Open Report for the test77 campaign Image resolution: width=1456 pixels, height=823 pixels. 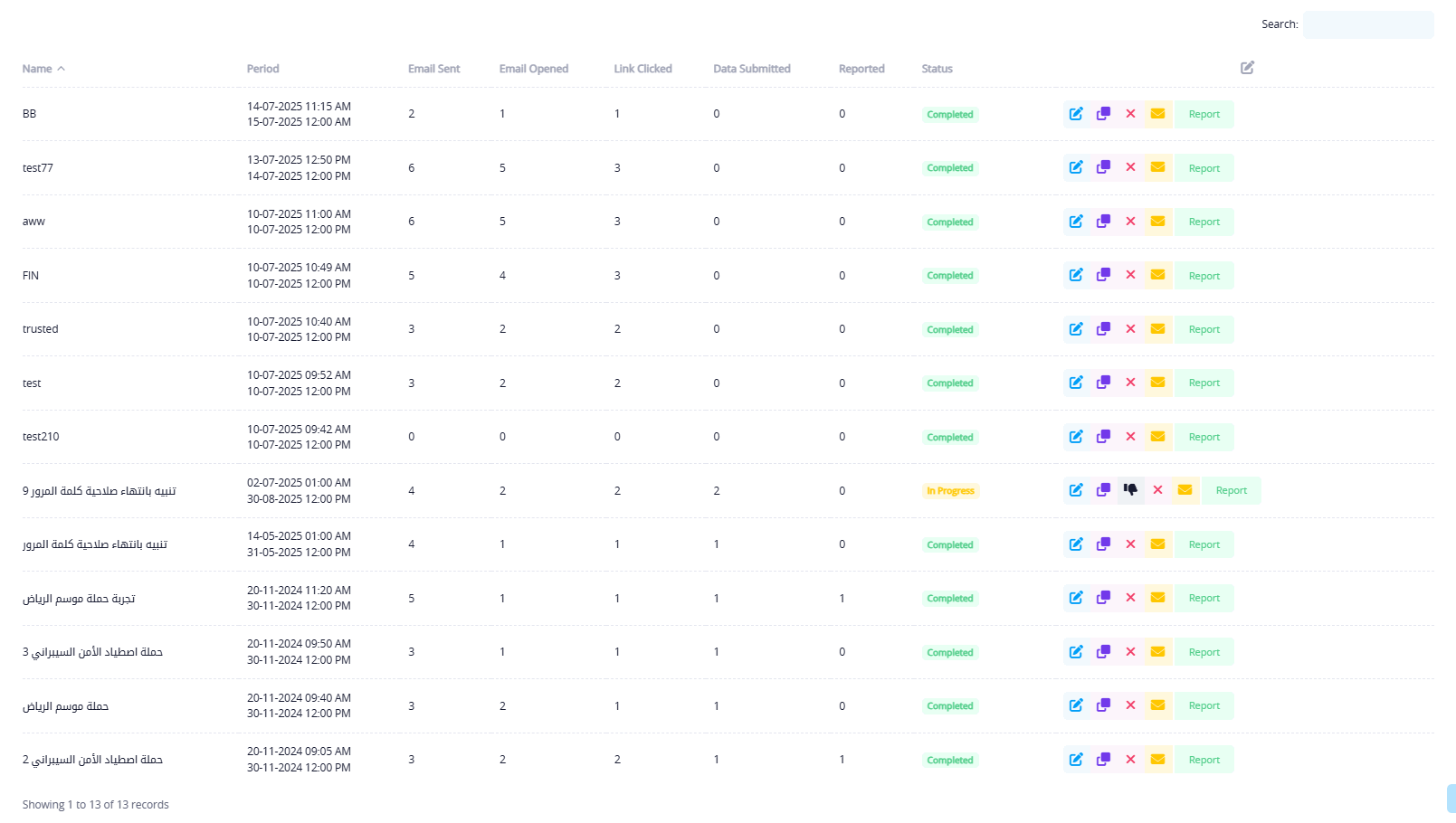coord(1204,168)
